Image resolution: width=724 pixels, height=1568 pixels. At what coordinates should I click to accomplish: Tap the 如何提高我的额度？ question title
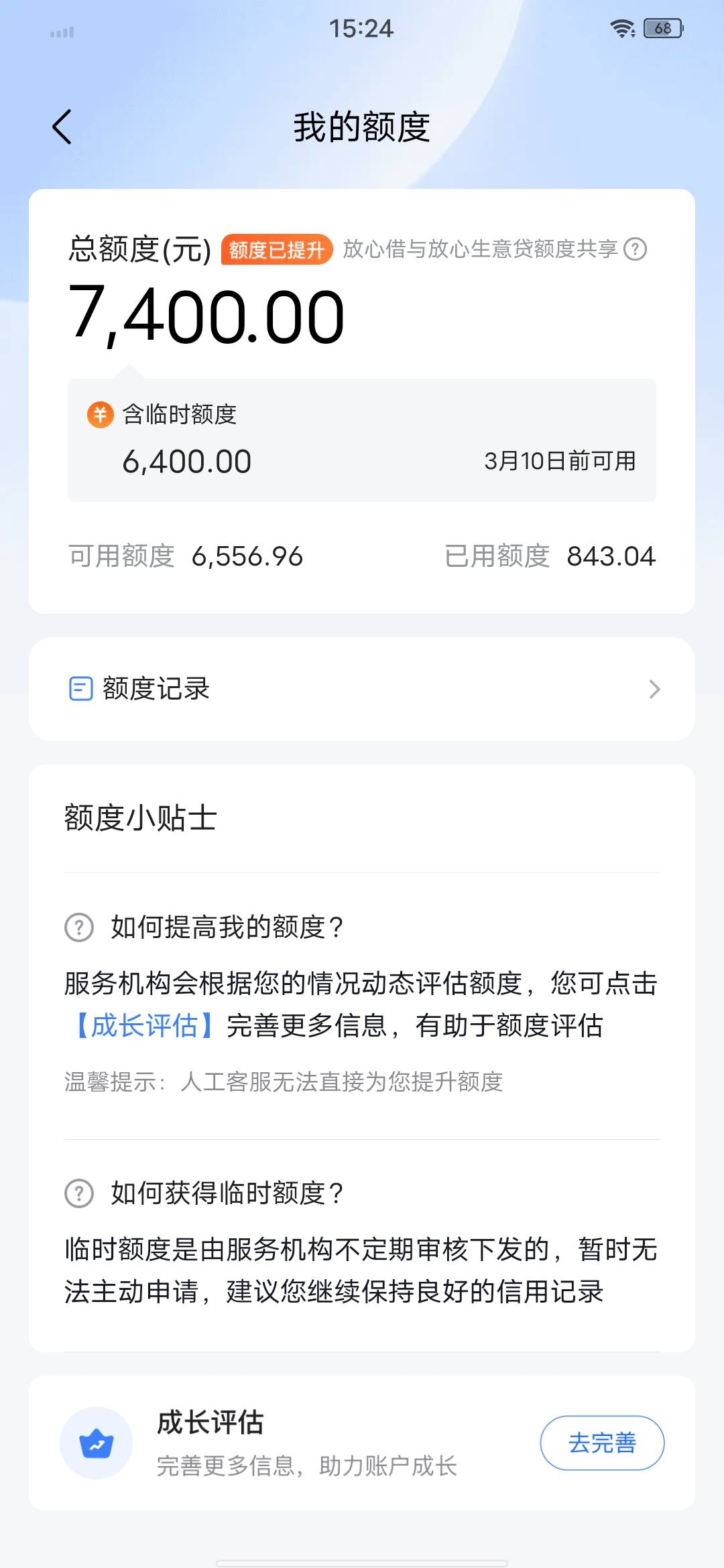[227, 927]
